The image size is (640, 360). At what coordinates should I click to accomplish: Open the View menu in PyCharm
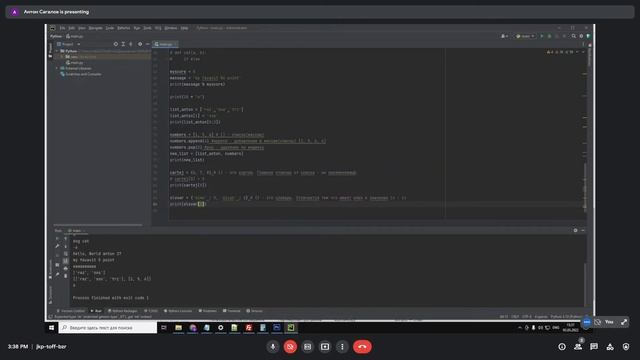[82, 28]
